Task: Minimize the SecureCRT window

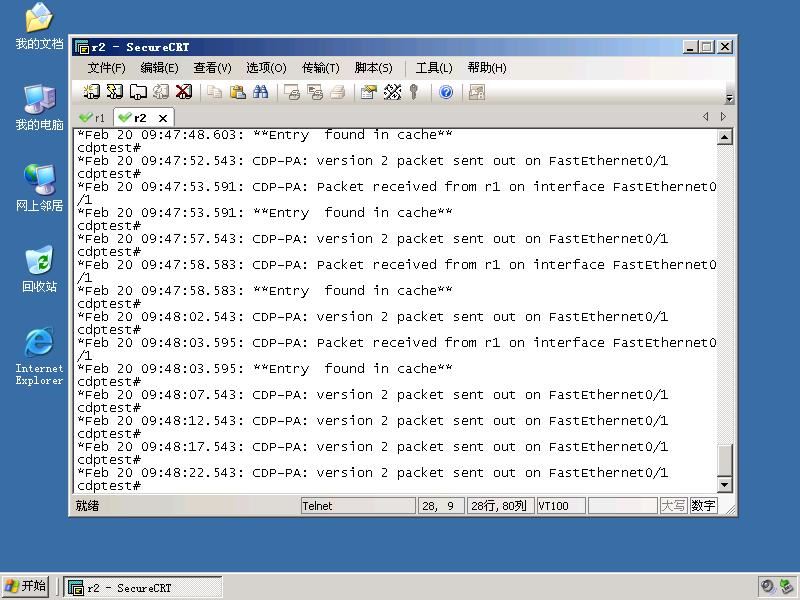Action: (x=690, y=47)
